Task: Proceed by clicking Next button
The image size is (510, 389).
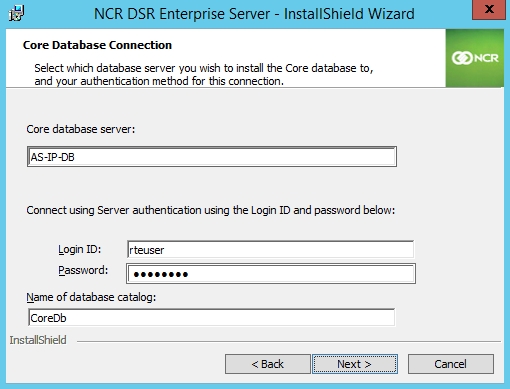Action: click(355, 364)
